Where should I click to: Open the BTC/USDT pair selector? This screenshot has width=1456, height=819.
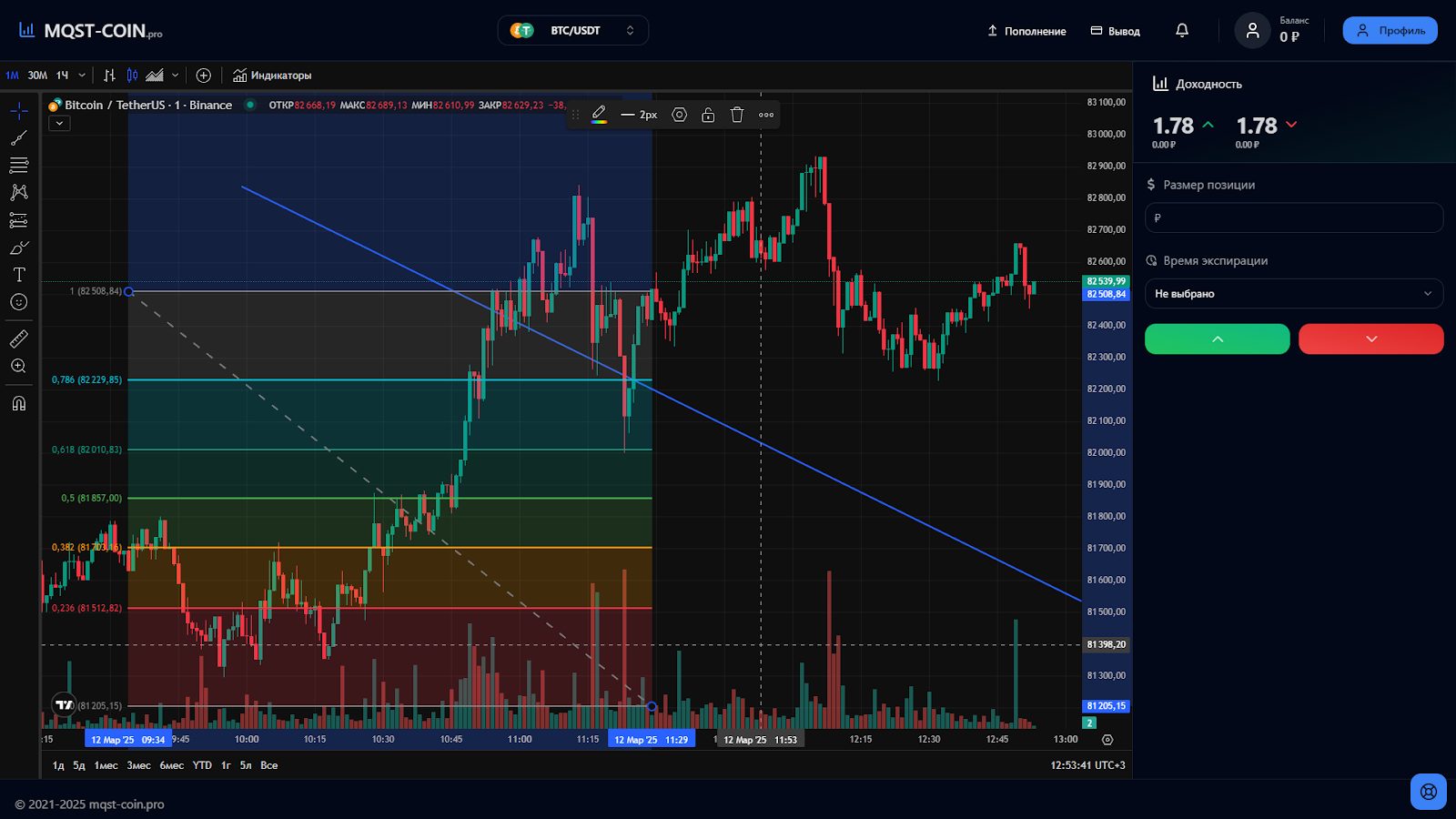573,30
